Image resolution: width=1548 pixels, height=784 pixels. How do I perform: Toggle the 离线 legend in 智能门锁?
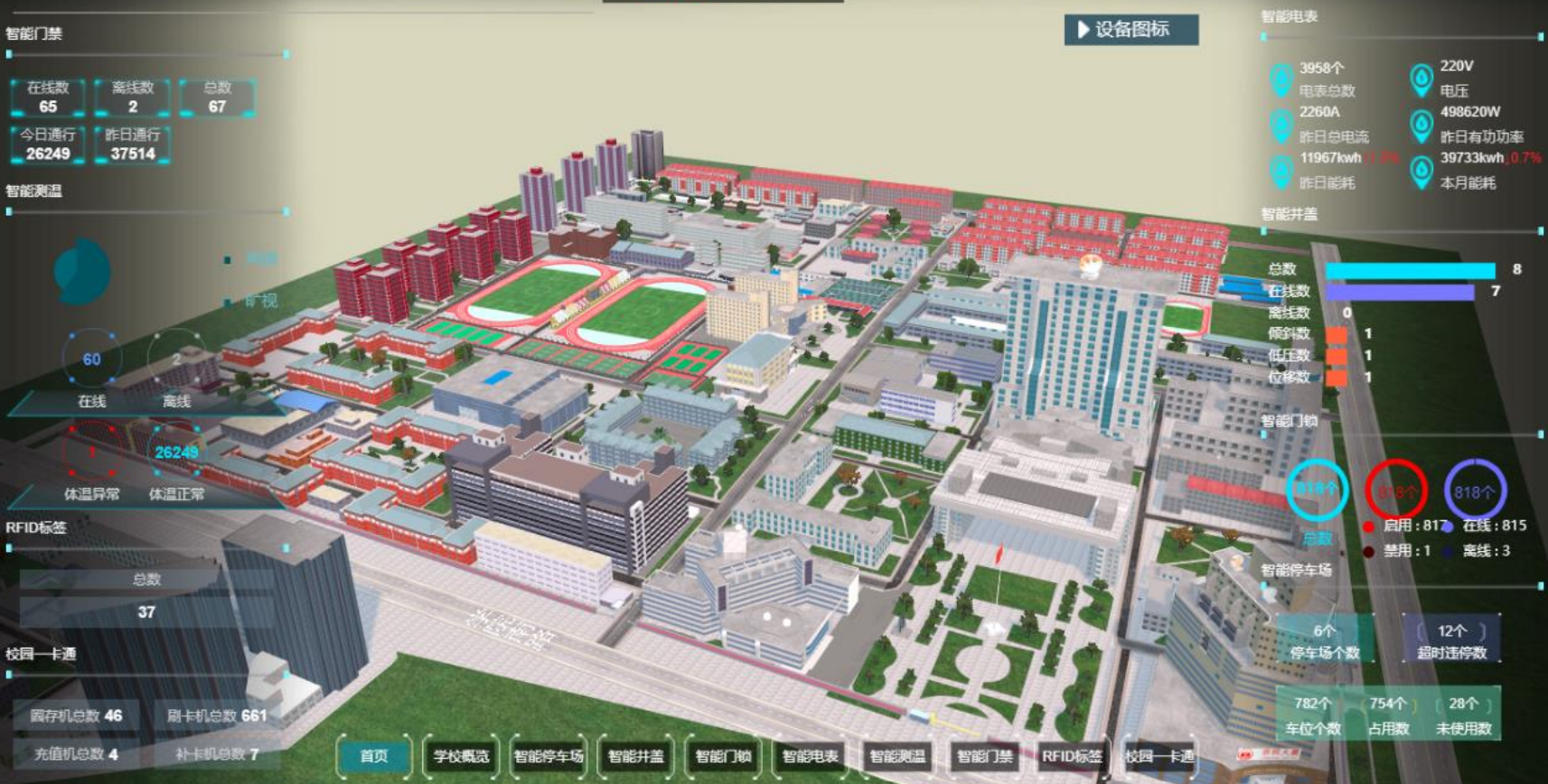pos(1449,551)
